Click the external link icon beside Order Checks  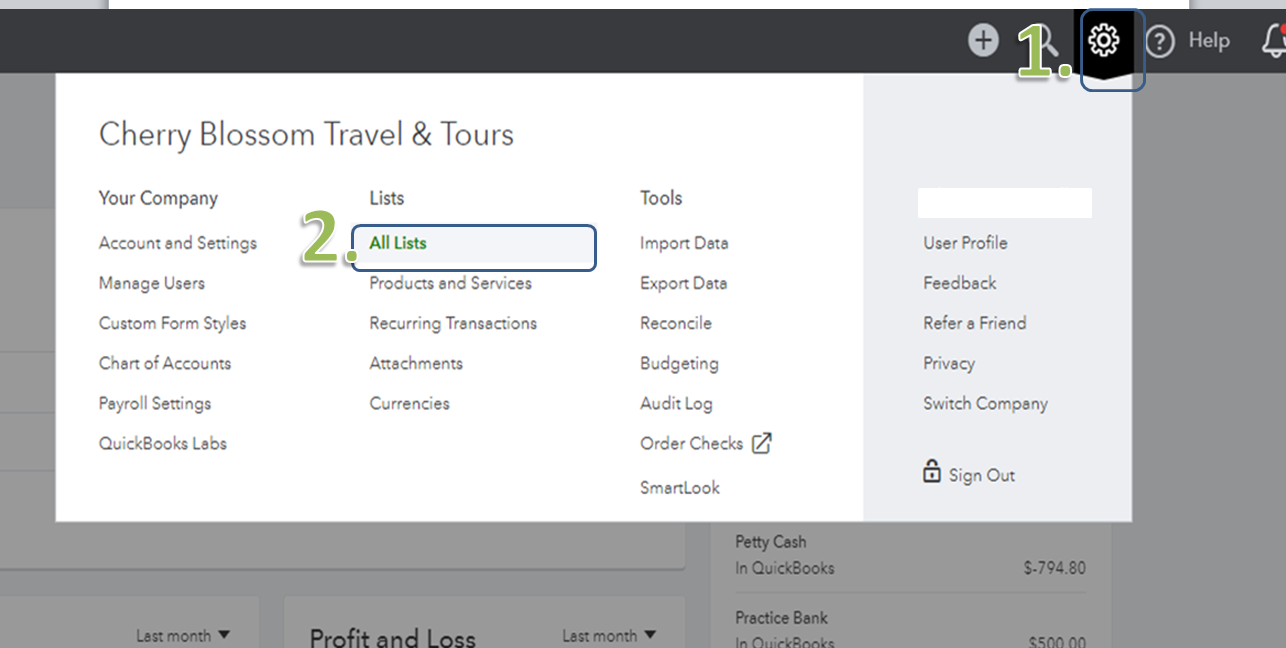tap(762, 443)
